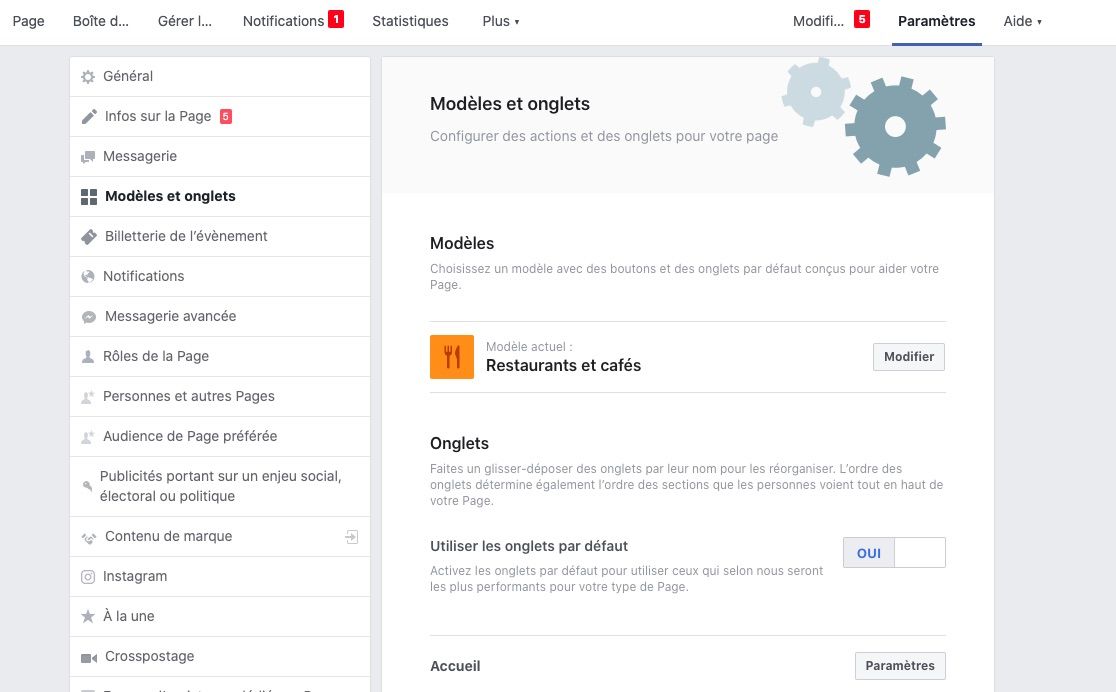Click the Paramètres button next to Accueil

pyautogui.click(x=900, y=666)
